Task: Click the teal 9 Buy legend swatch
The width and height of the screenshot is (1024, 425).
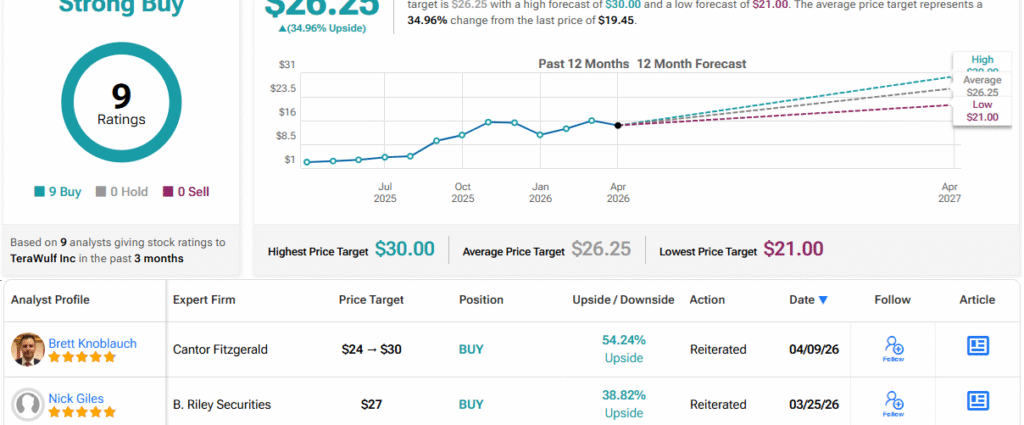Action: (39, 191)
